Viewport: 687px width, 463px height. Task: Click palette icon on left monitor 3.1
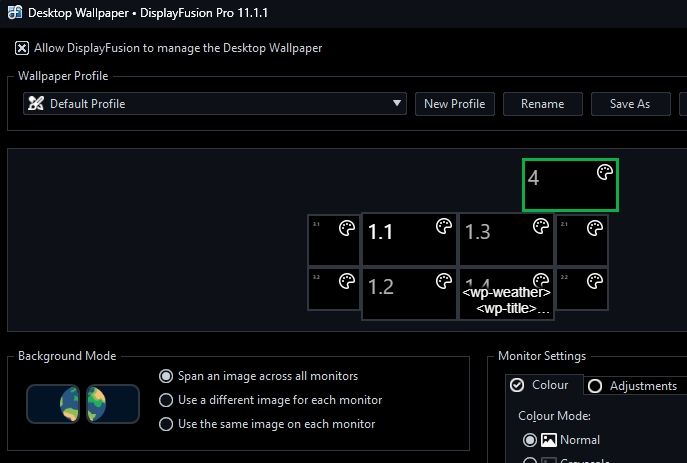pos(346,229)
